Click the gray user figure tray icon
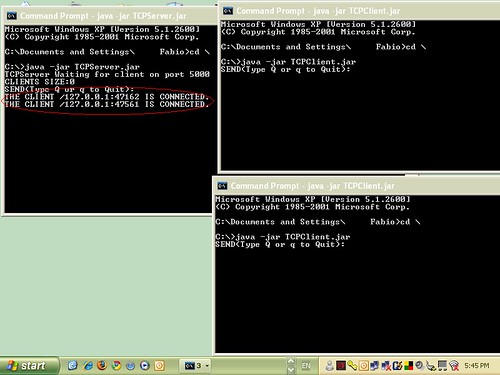Screen dimensions: 500x375 tap(329, 366)
